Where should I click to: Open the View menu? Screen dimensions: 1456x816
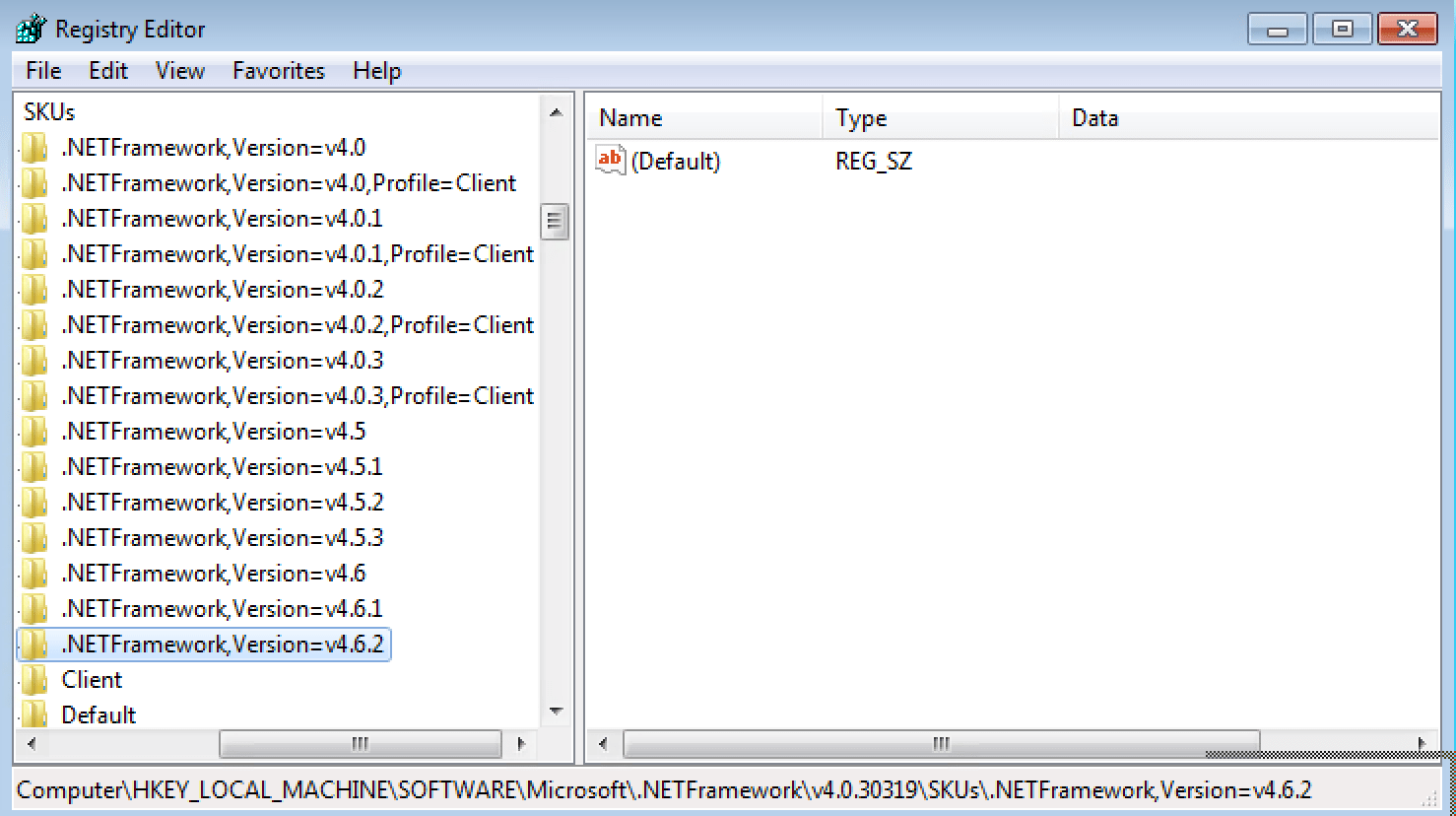[x=180, y=71]
